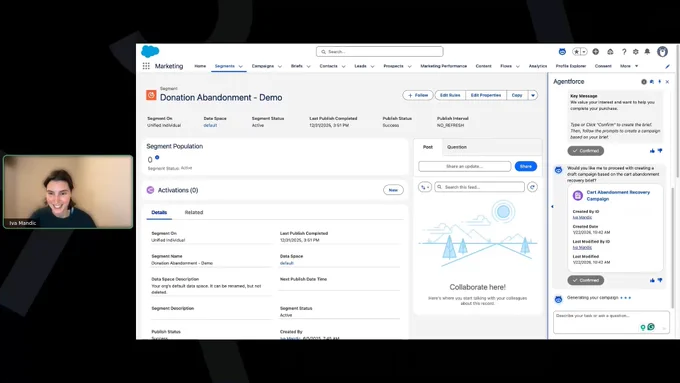This screenshot has height=383, width=680.
Task: Open the user profile avatar
Action: [x=662, y=52]
